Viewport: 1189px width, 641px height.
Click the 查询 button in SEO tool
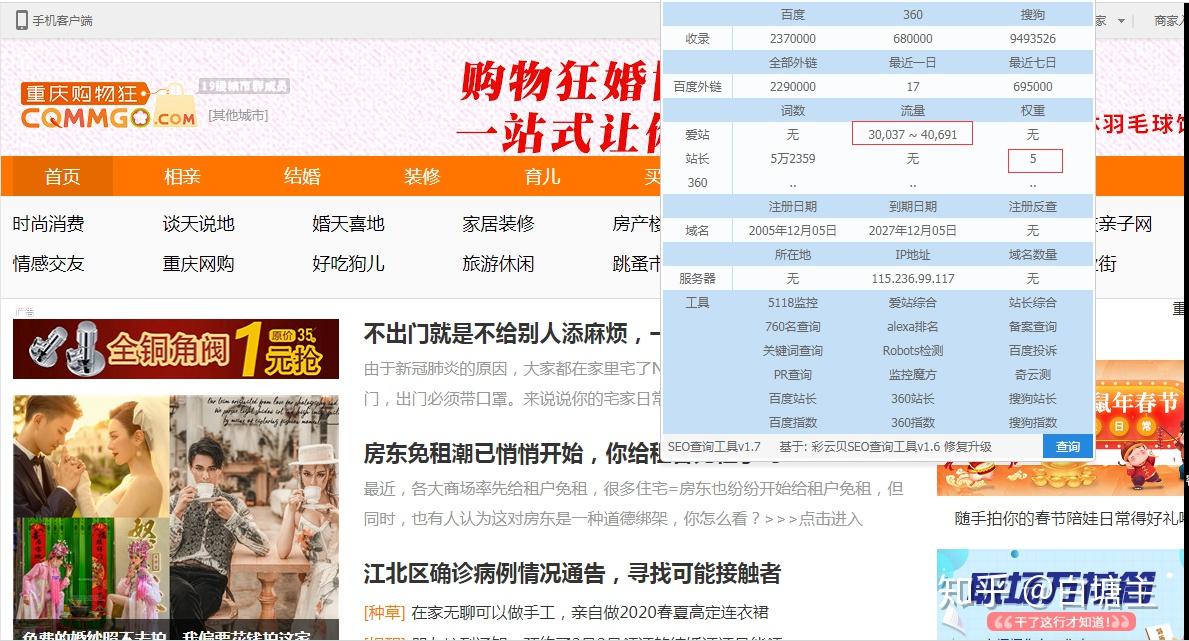1068,447
